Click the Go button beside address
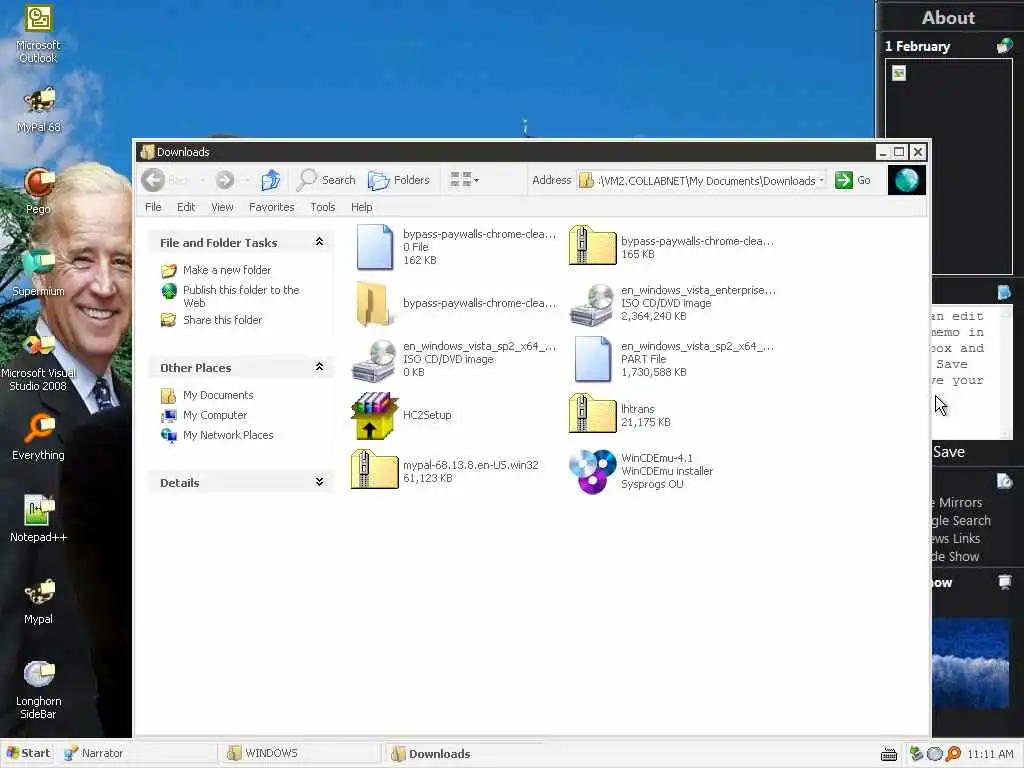Screen dimensions: 1024x768 [x=852, y=180]
